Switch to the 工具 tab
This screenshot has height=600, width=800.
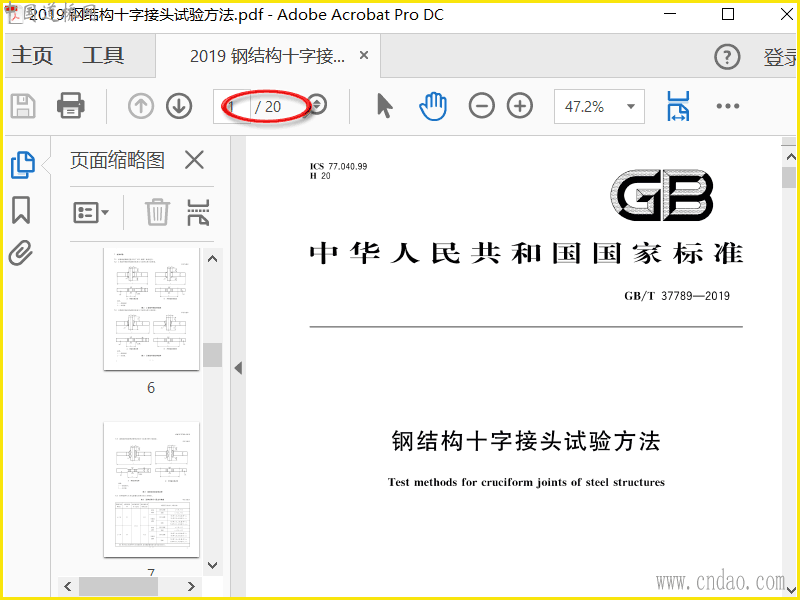[x=103, y=55]
